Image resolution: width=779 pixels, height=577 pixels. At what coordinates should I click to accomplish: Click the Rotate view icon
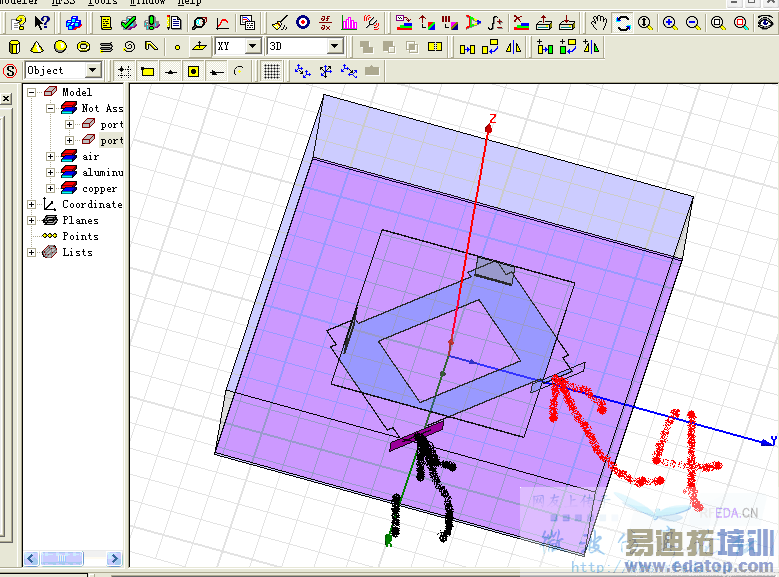coord(622,22)
